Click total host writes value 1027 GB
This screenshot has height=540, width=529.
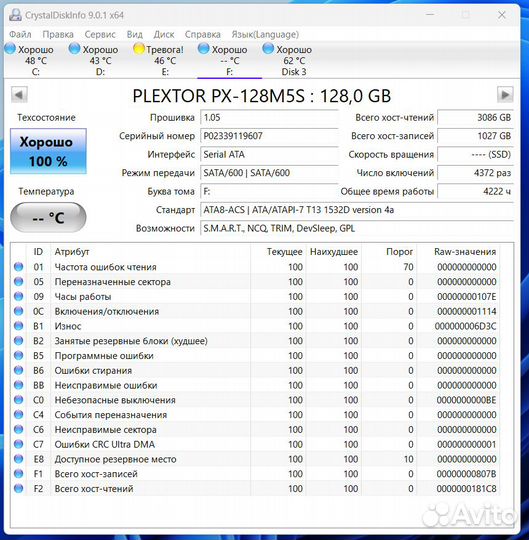click(475, 136)
